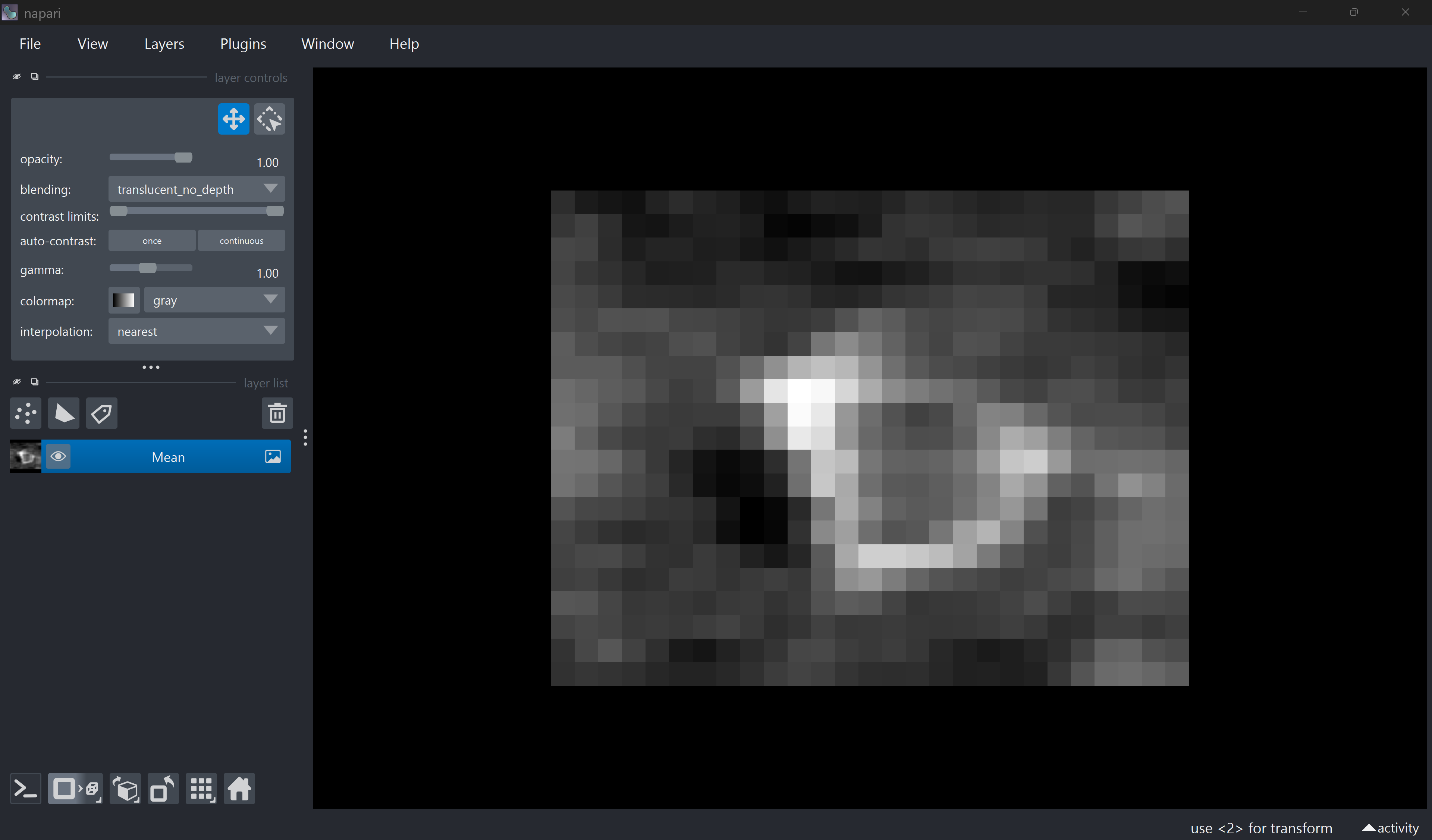Open the interpolation nearest dropdown
1432x840 pixels.
click(x=197, y=331)
